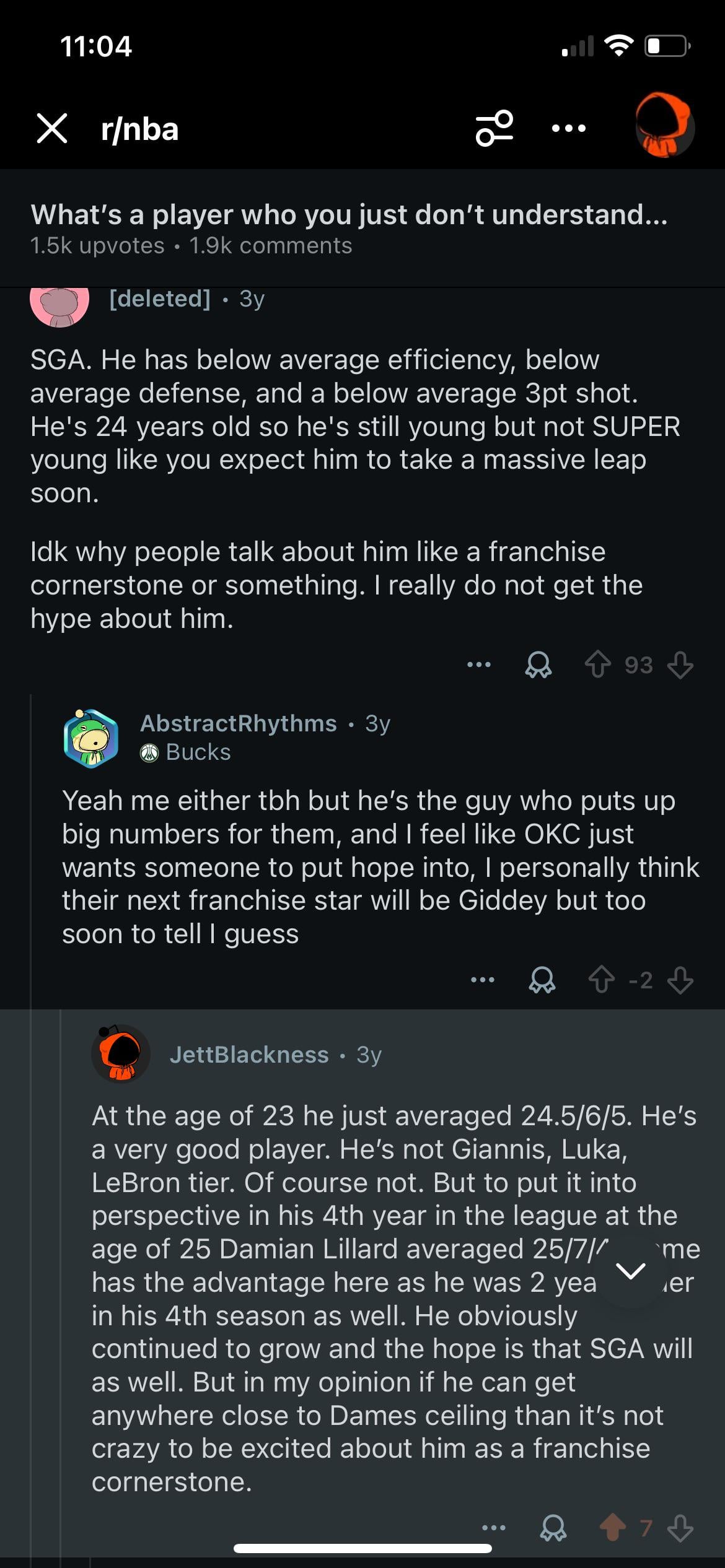Jump to next comment with chevron button

[631, 1271]
